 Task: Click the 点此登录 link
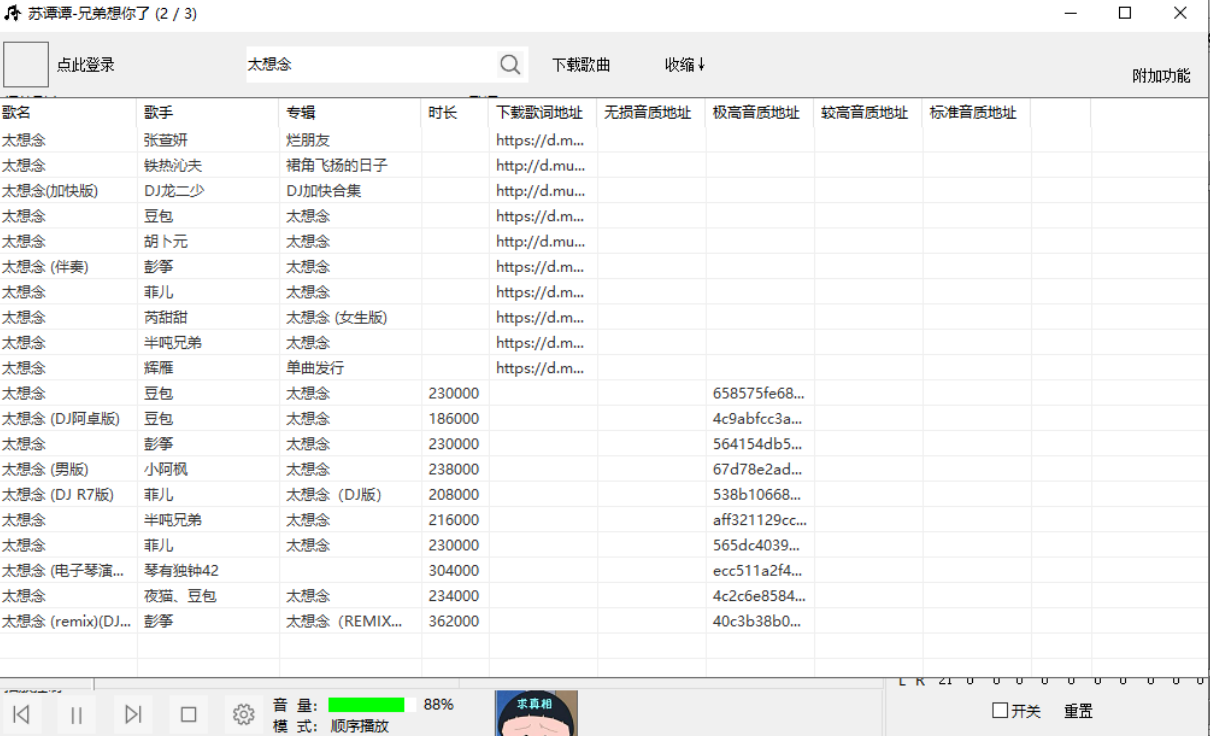(86, 65)
